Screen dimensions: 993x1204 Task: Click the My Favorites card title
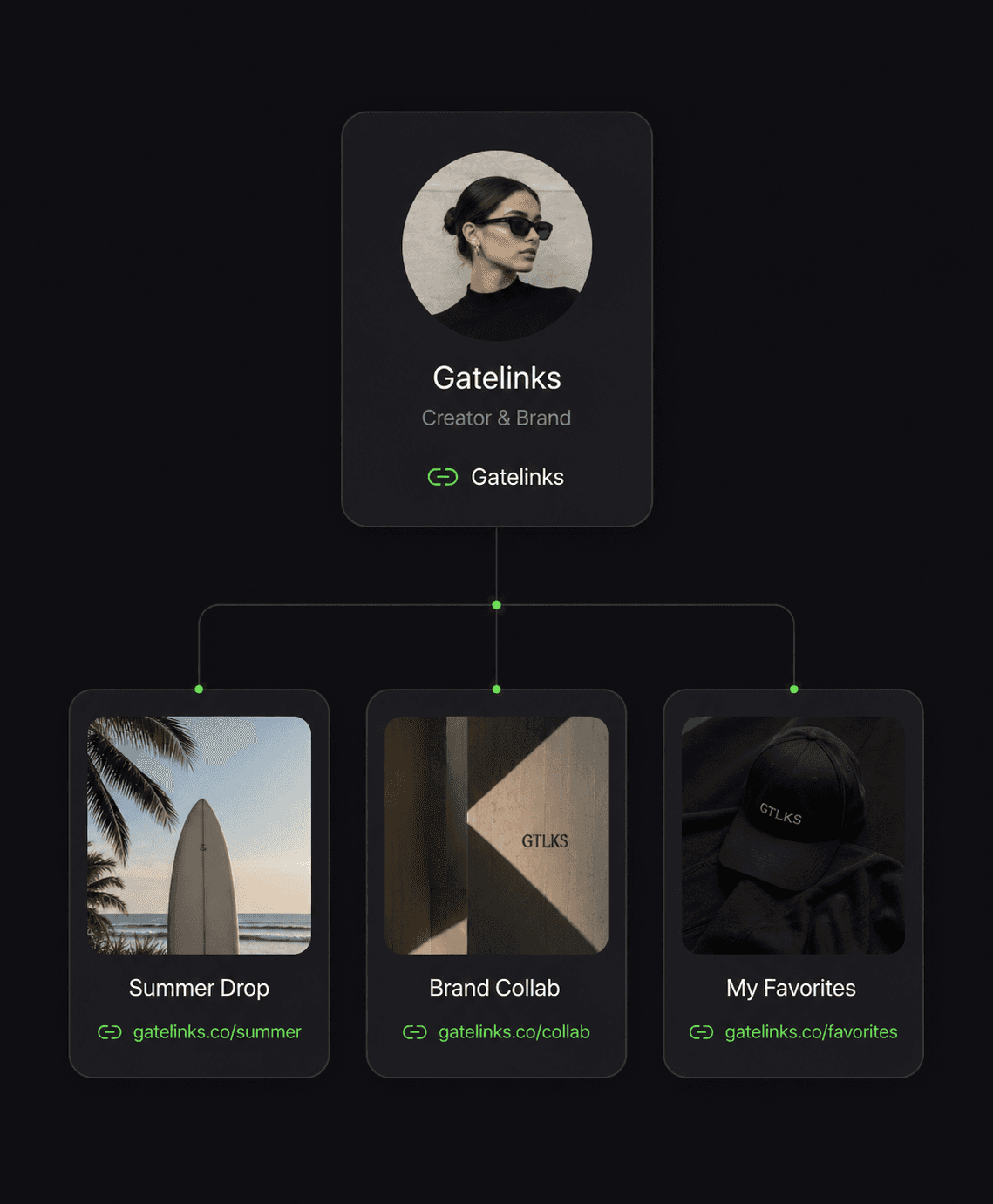(x=791, y=988)
